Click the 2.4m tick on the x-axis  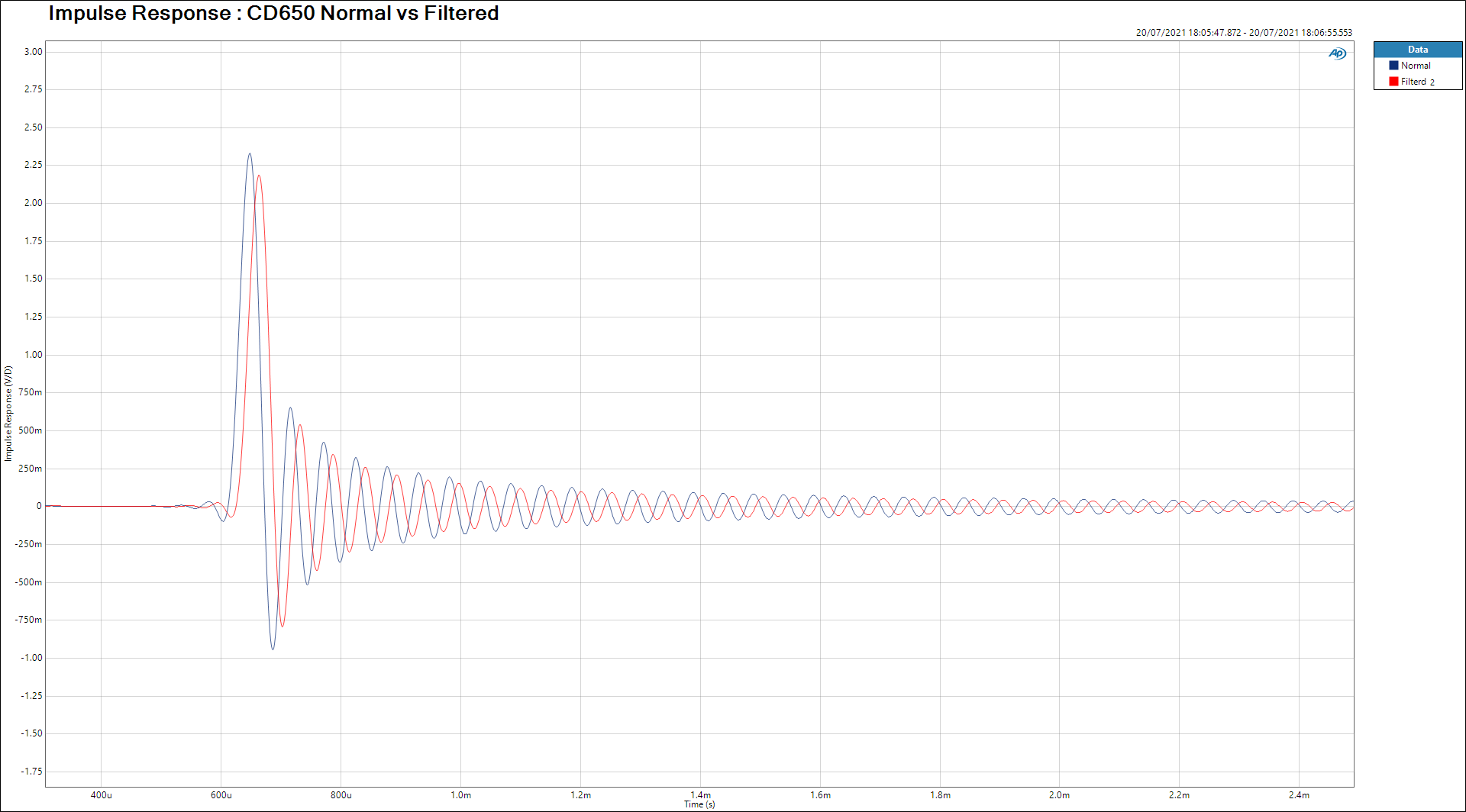point(1299,795)
